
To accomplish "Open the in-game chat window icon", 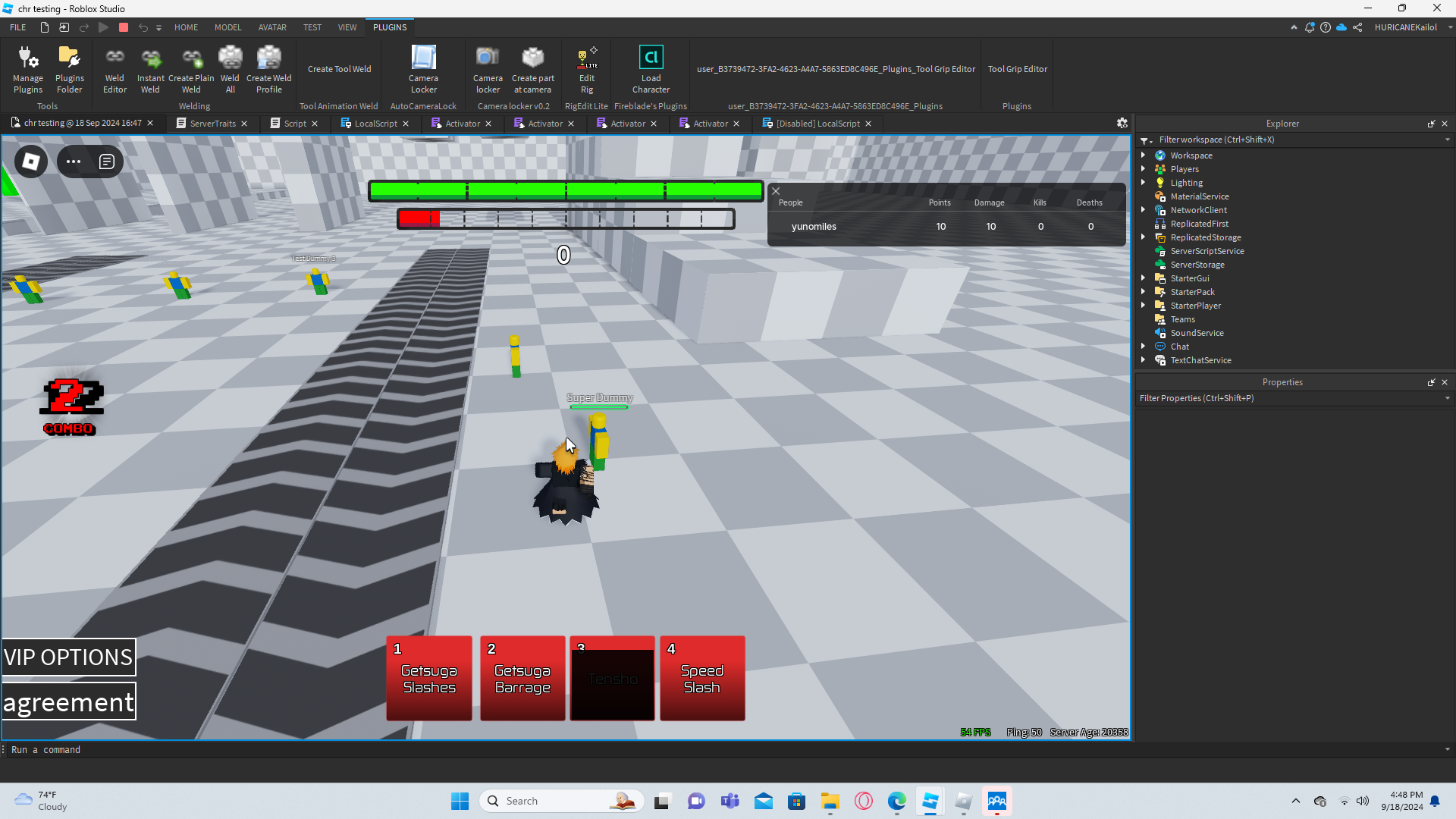I will [107, 162].
